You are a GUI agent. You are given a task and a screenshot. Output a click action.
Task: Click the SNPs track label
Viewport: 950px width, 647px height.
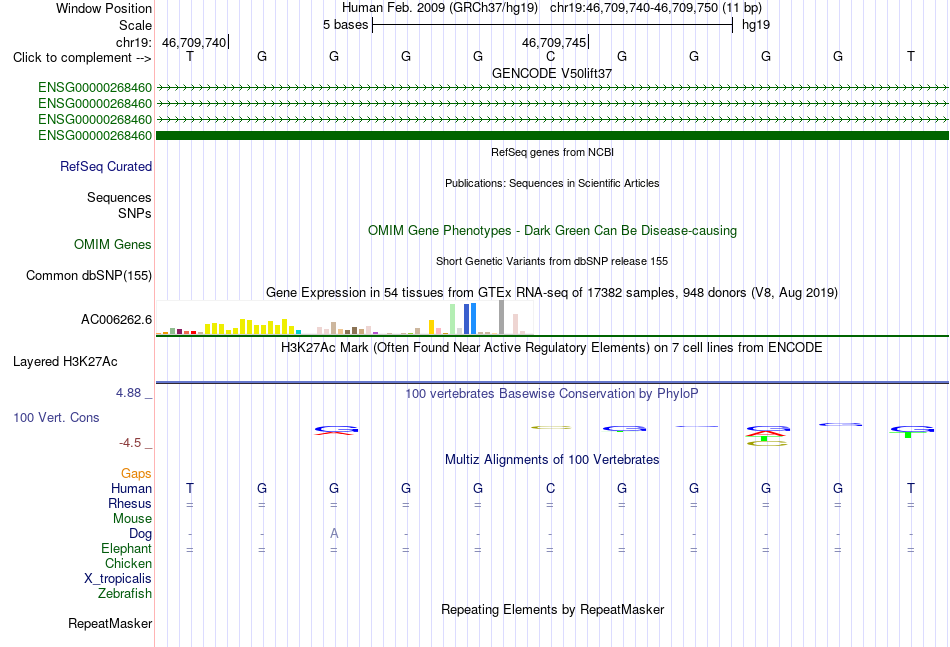tap(135, 213)
